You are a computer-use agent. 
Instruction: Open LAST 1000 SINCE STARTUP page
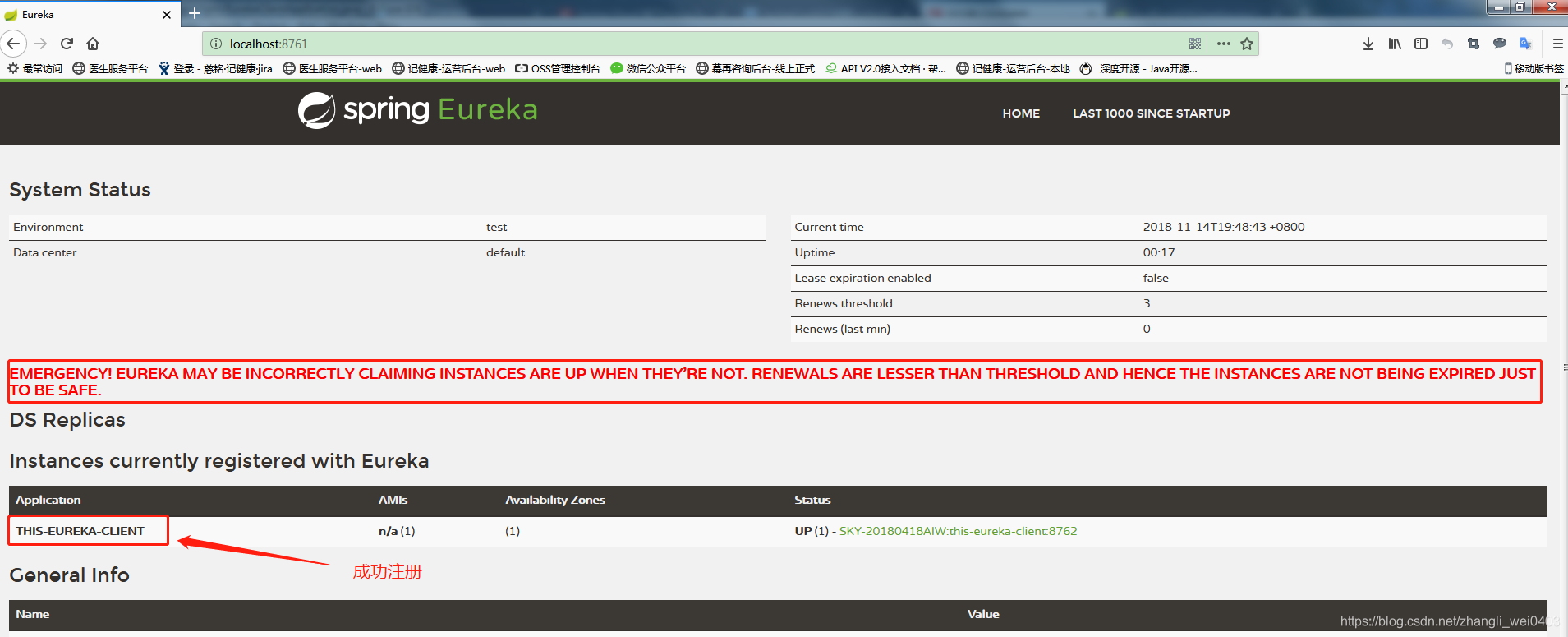pos(1152,113)
